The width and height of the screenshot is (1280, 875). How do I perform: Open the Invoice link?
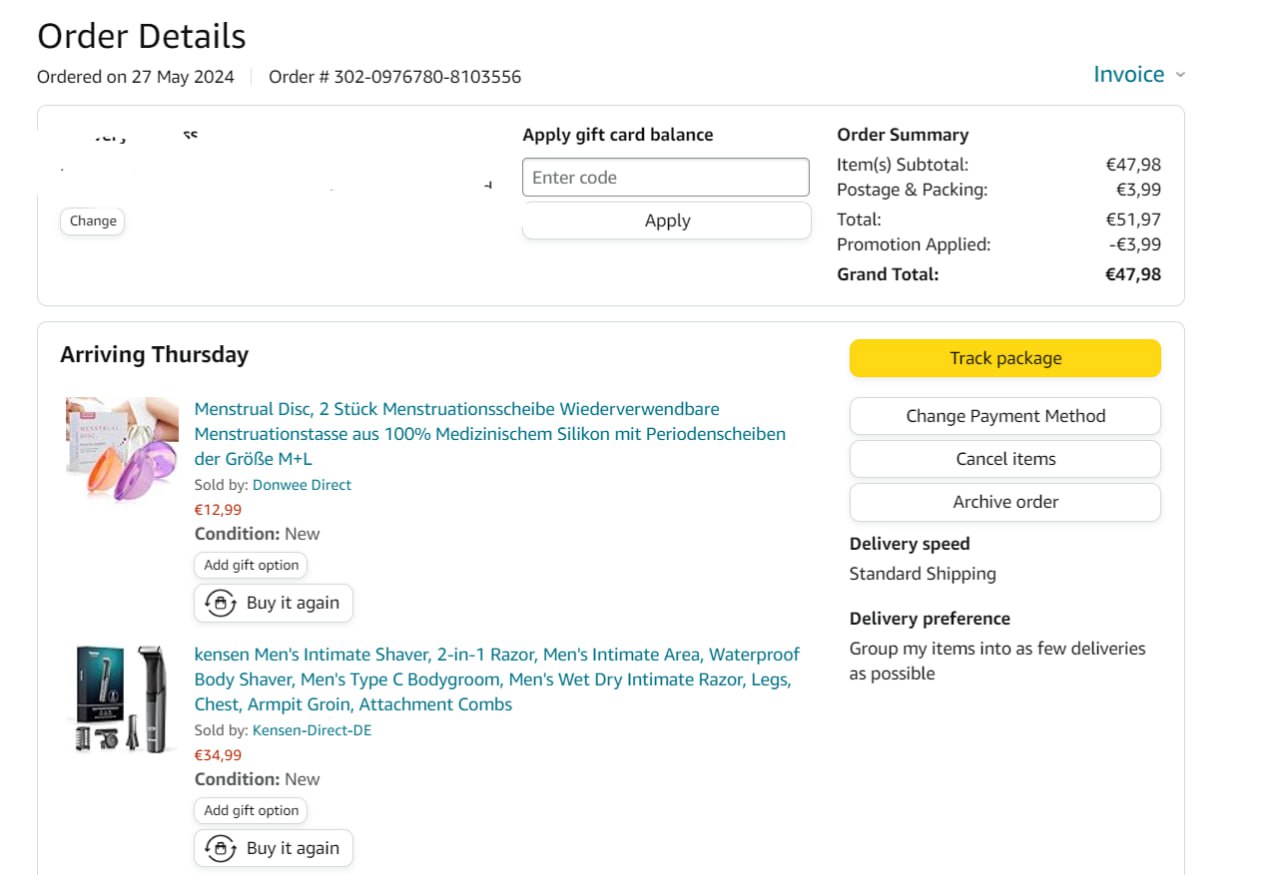tap(1128, 75)
